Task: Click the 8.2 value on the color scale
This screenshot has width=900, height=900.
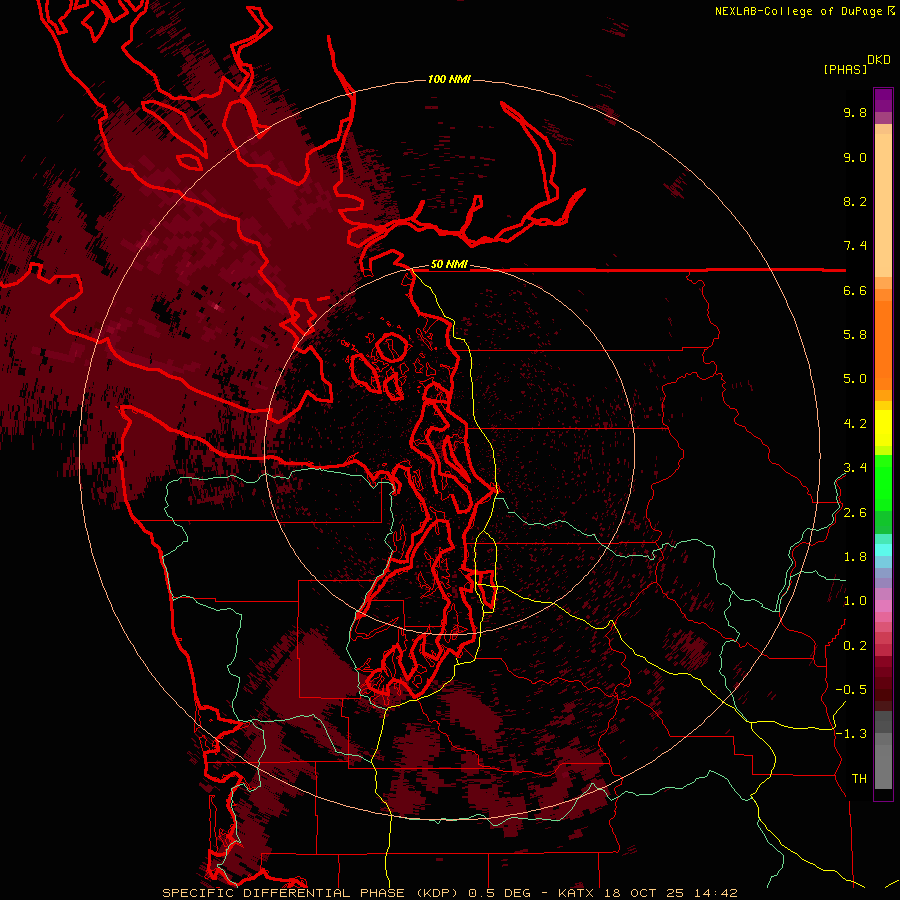Action: click(855, 201)
